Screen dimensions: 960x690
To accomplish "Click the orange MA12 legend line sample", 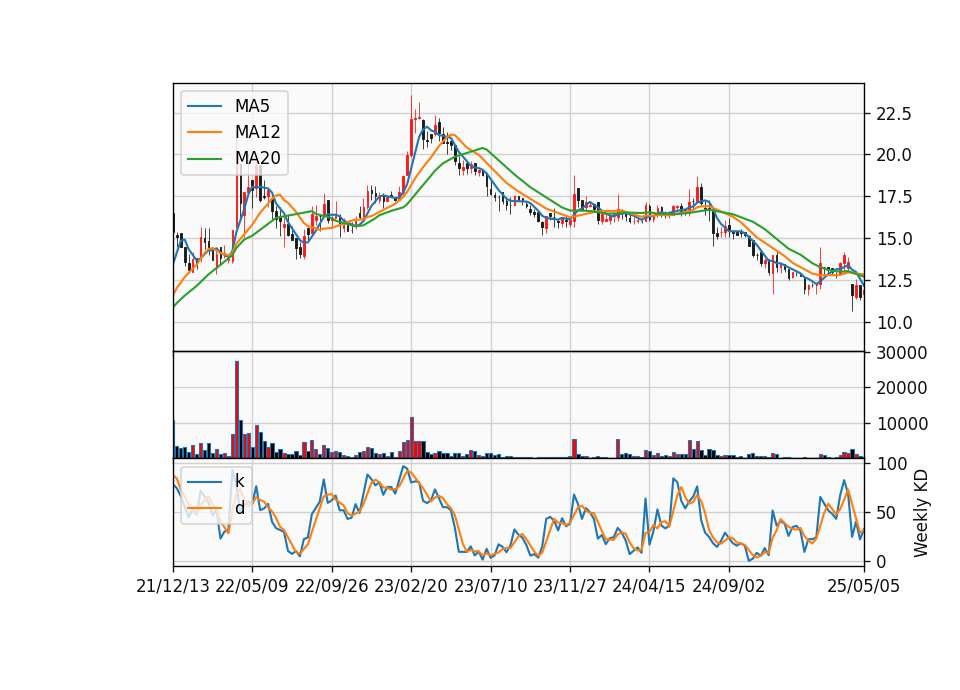I will point(204,132).
